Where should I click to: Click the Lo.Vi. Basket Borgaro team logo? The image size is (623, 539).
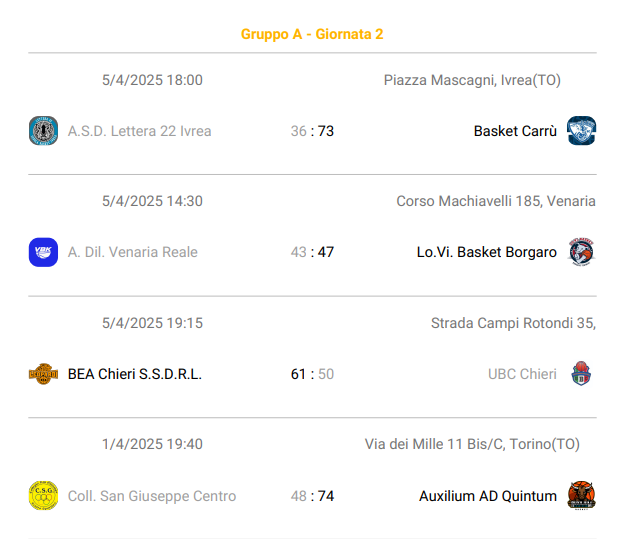coord(581,252)
